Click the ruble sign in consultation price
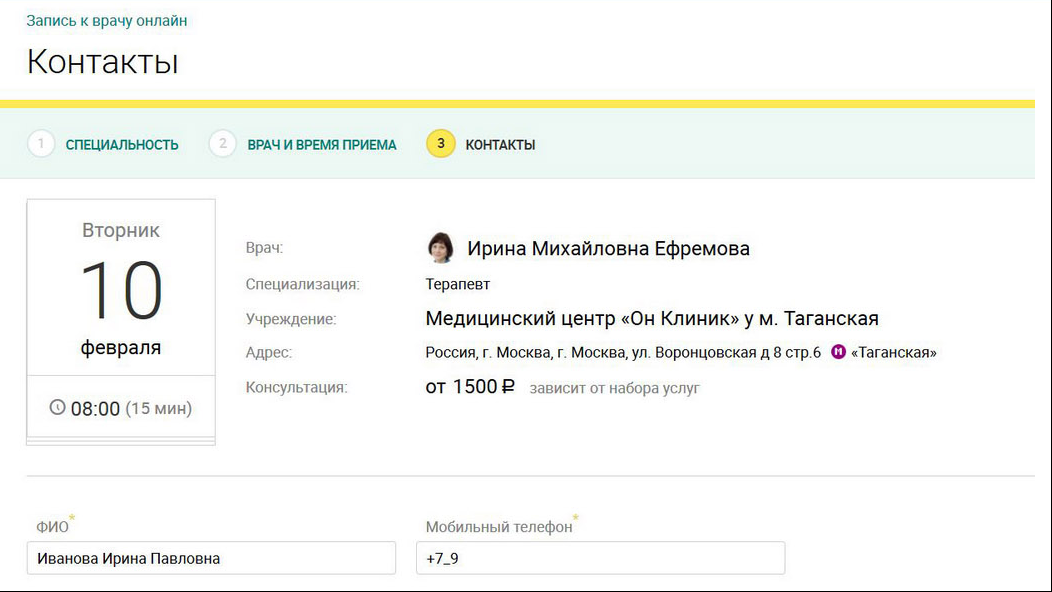Screen dimensions: 1052x592 [508, 387]
